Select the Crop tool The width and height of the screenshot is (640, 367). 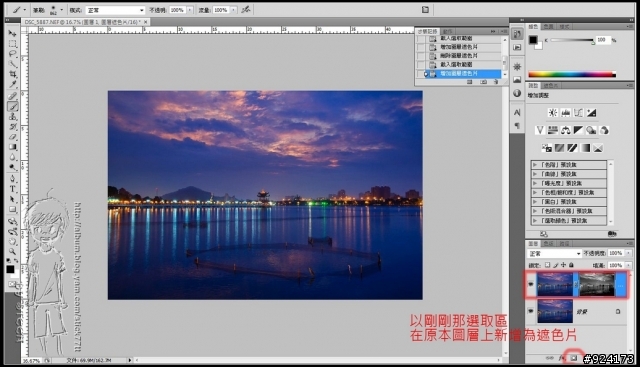(12, 74)
